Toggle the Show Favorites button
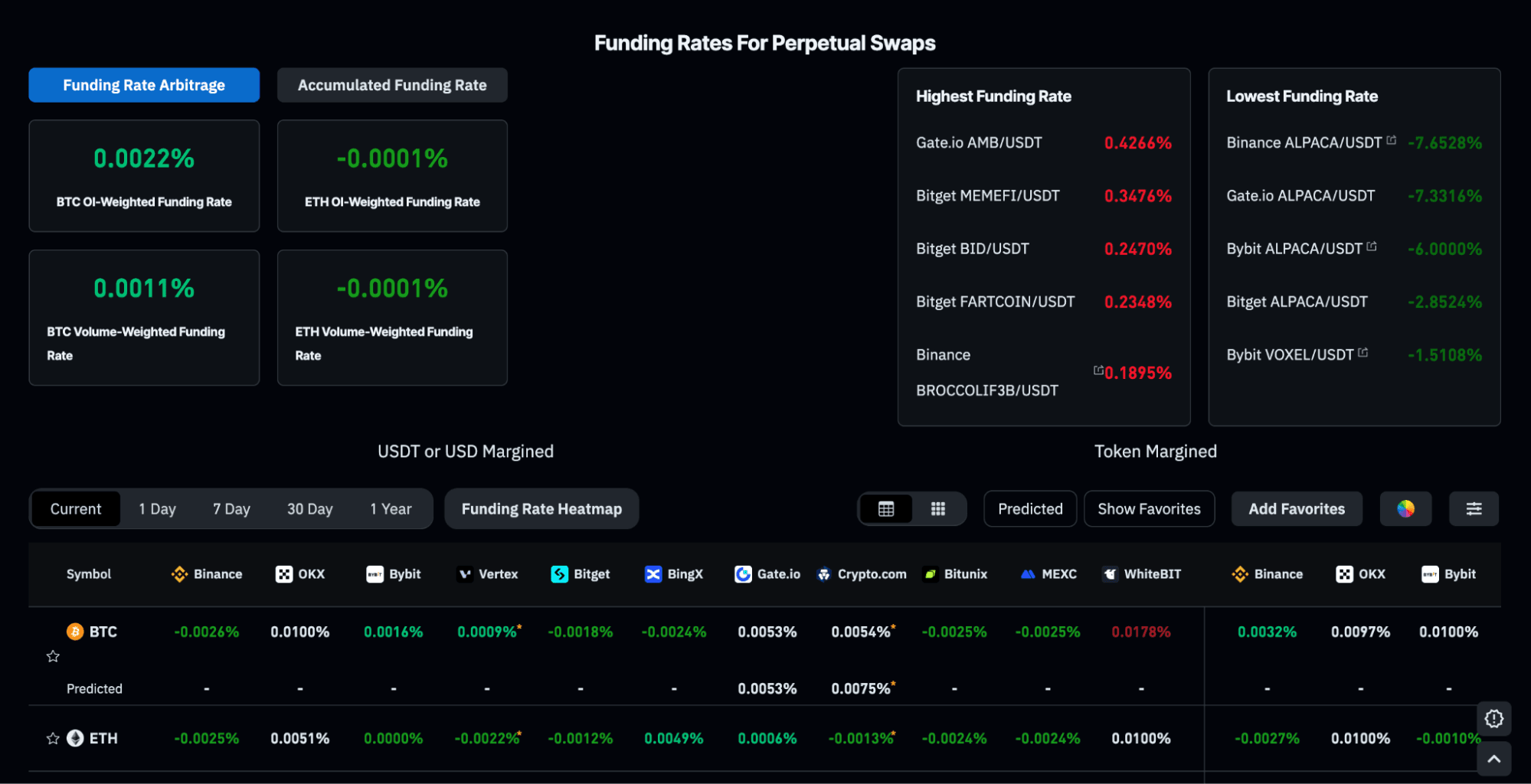Screen dimensions: 1531x784 click(1149, 509)
